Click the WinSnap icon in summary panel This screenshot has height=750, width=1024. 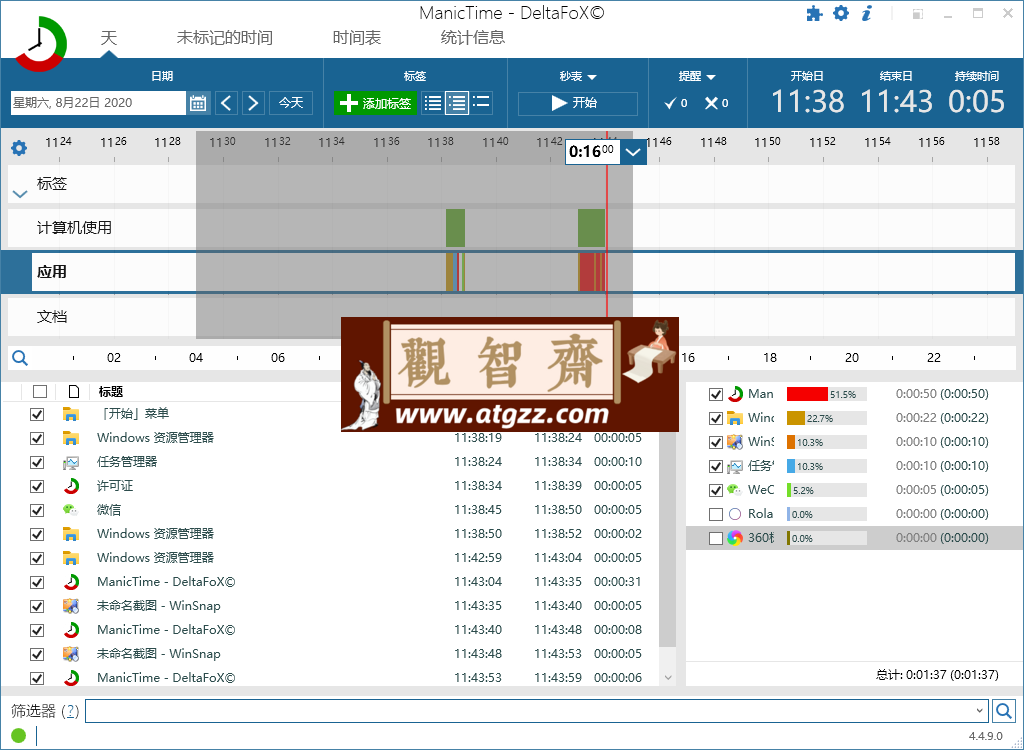coord(735,442)
